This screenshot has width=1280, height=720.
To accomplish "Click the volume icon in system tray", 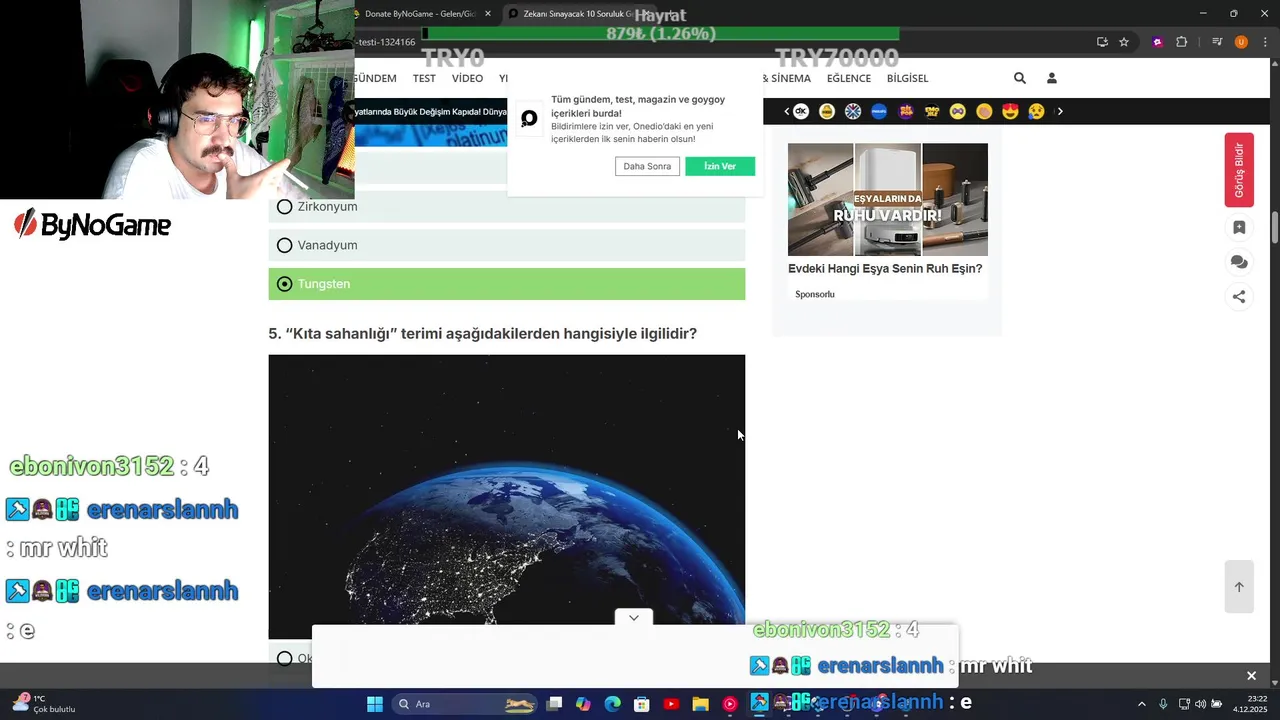I will tap(1200, 704).
